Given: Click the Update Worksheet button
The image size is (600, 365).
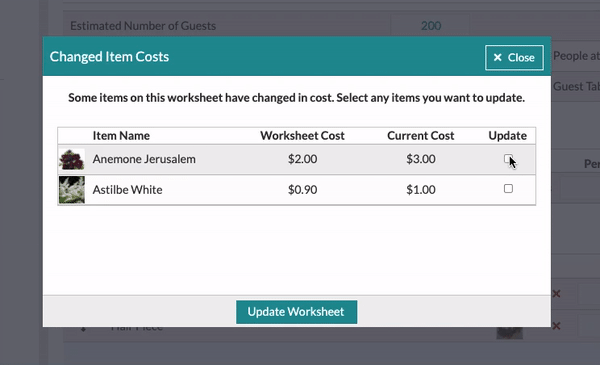Looking at the screenshot, I should tap(297, 312).
